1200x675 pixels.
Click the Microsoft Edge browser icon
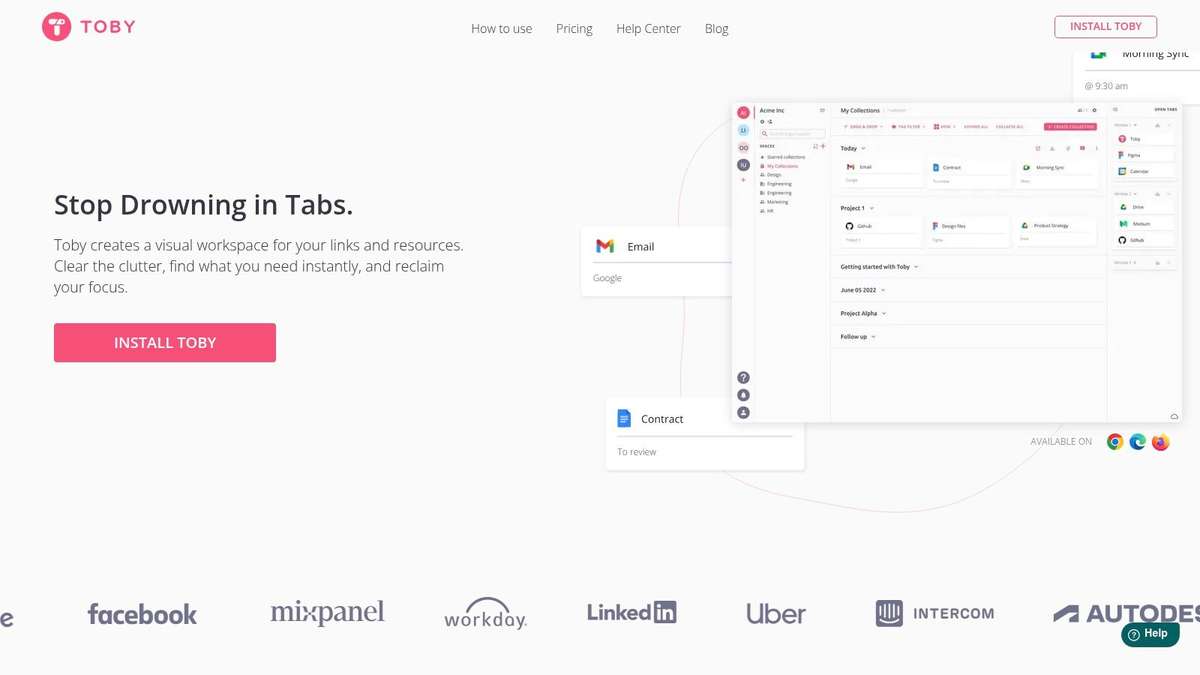pyautogui.click(x=1138, y=442)
